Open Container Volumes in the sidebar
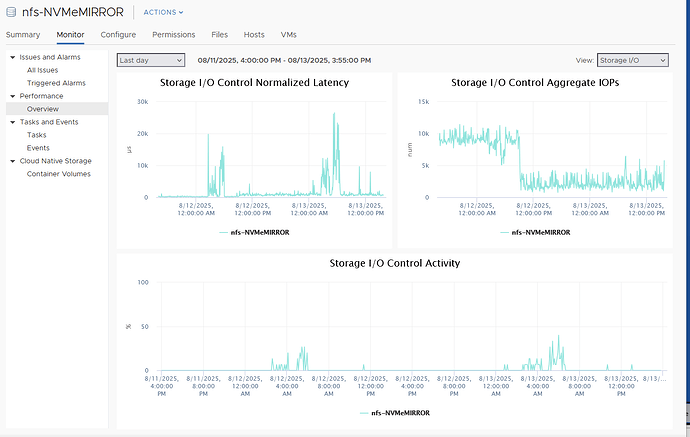Viewport: 690px width, 437px height. pyautogui.click(x=59, y=174)
